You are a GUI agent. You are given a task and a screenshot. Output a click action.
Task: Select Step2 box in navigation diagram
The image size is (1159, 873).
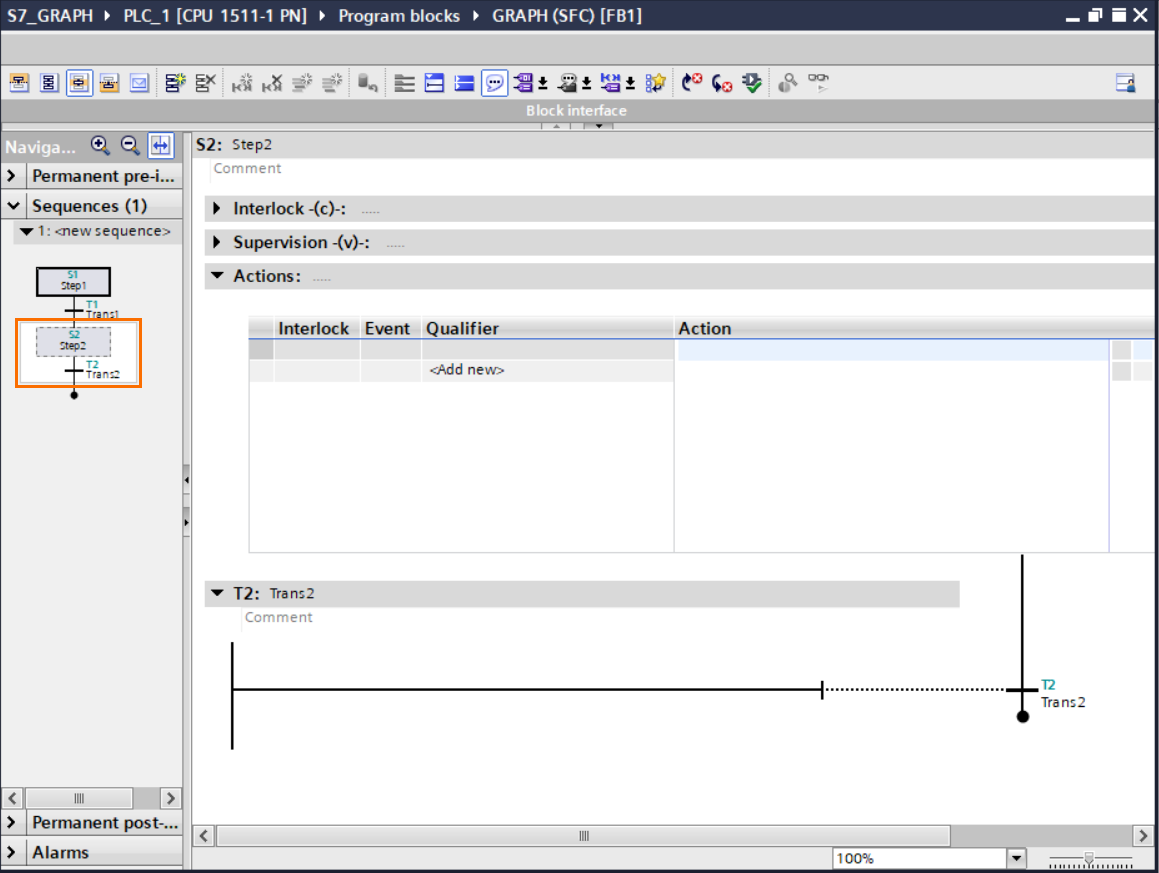73,342
